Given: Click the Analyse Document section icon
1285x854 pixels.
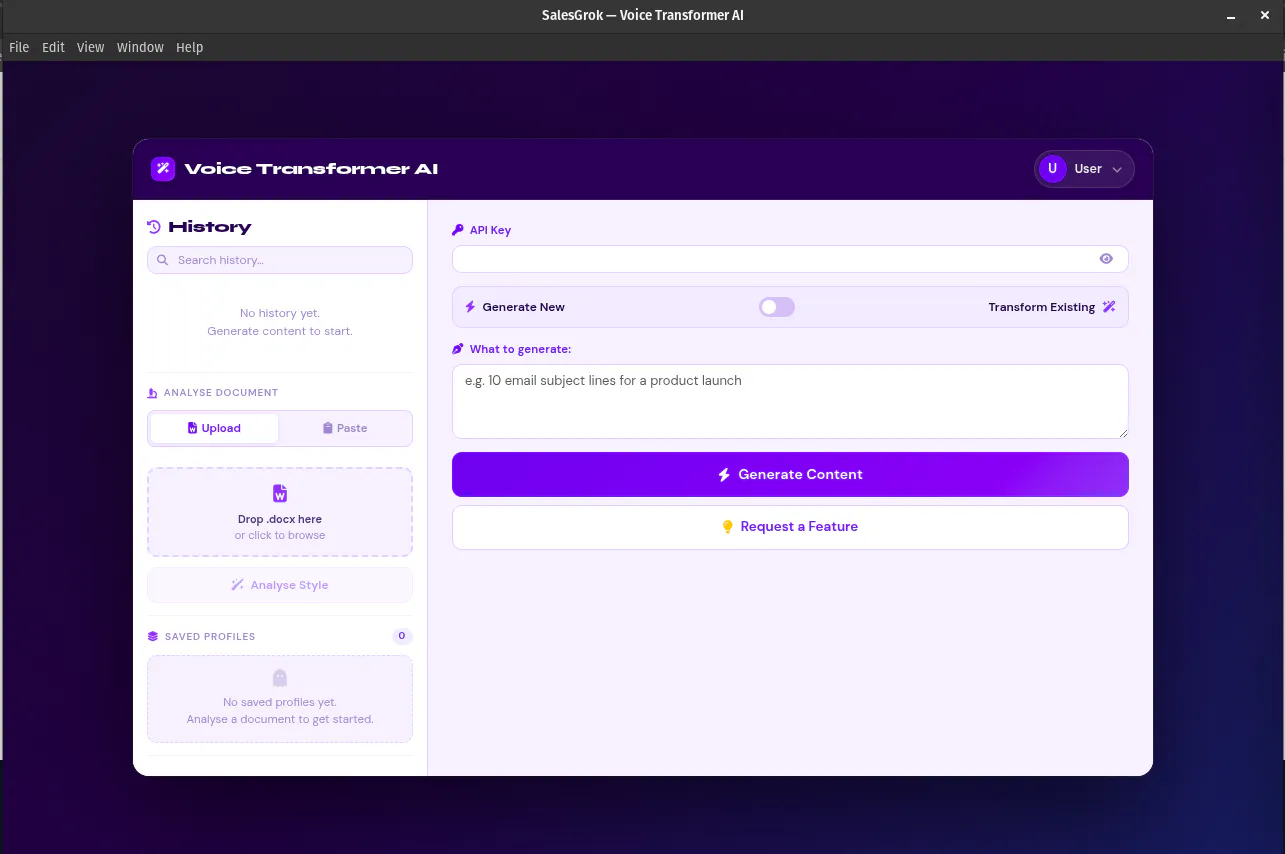Looking at the screenshot, I should [x=152, y=393].
